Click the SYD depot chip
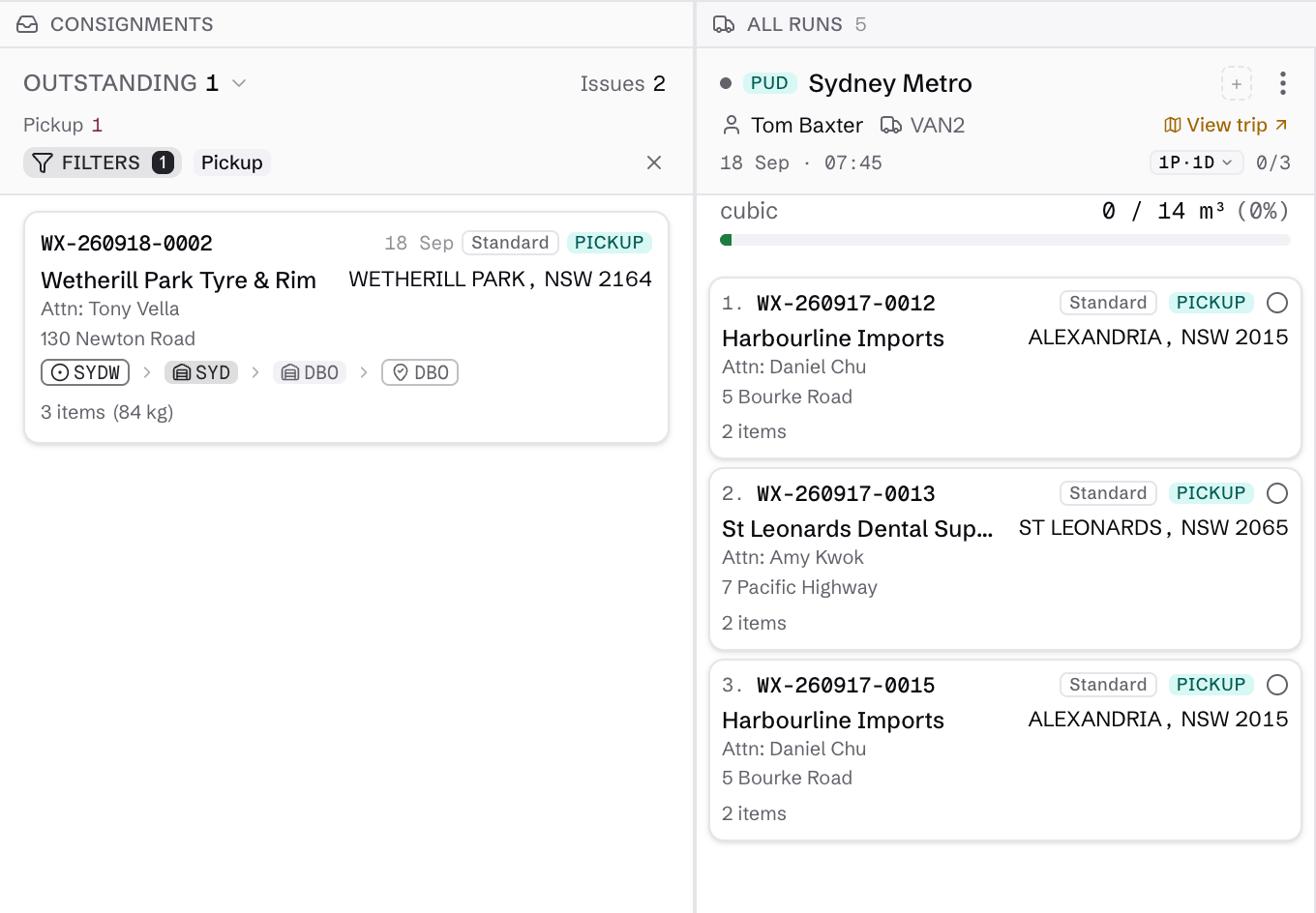Screen dimensions: 1316x913 tap(201, 372)
